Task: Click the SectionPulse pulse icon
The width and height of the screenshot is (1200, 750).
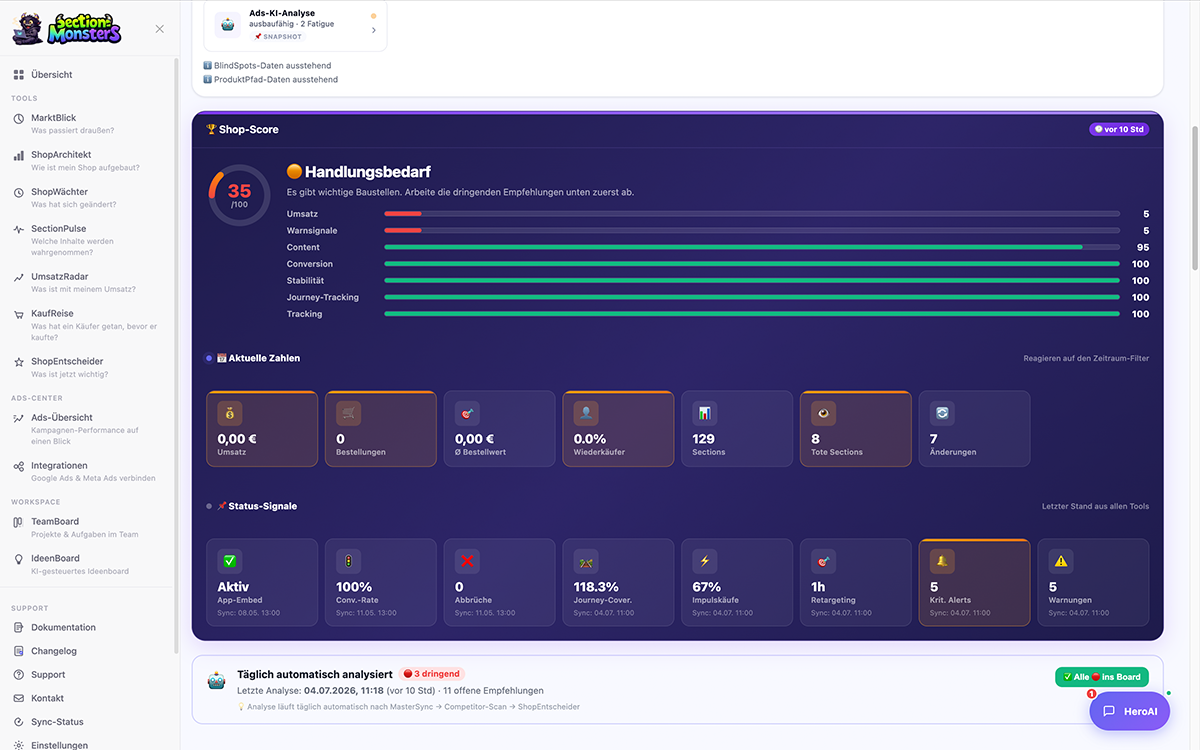Action: point(19,229)
